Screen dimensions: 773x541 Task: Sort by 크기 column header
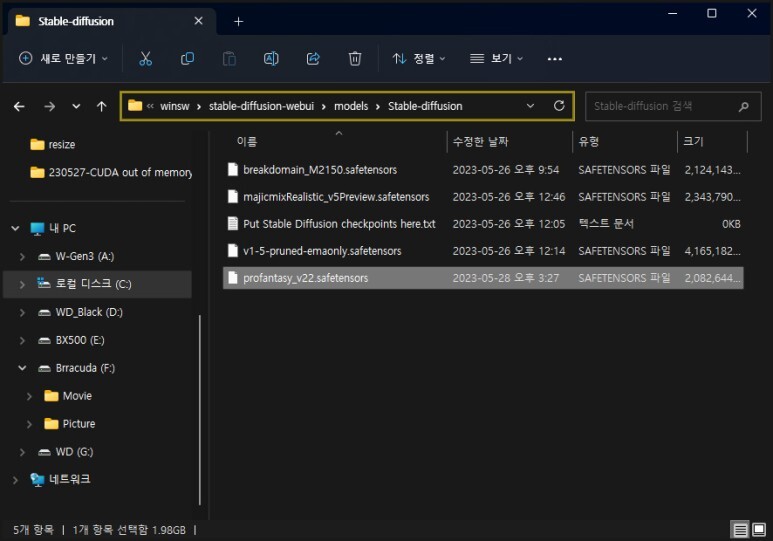click(693, 142)
